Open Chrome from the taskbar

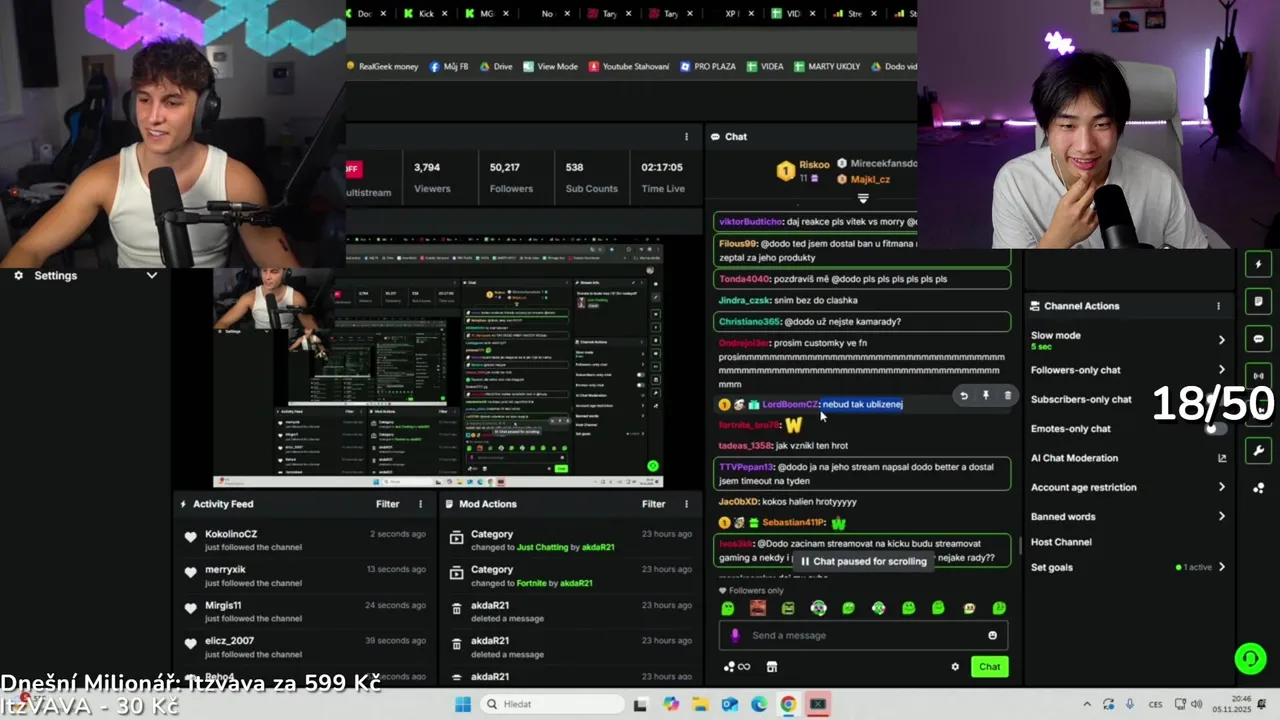coord(788,704)
